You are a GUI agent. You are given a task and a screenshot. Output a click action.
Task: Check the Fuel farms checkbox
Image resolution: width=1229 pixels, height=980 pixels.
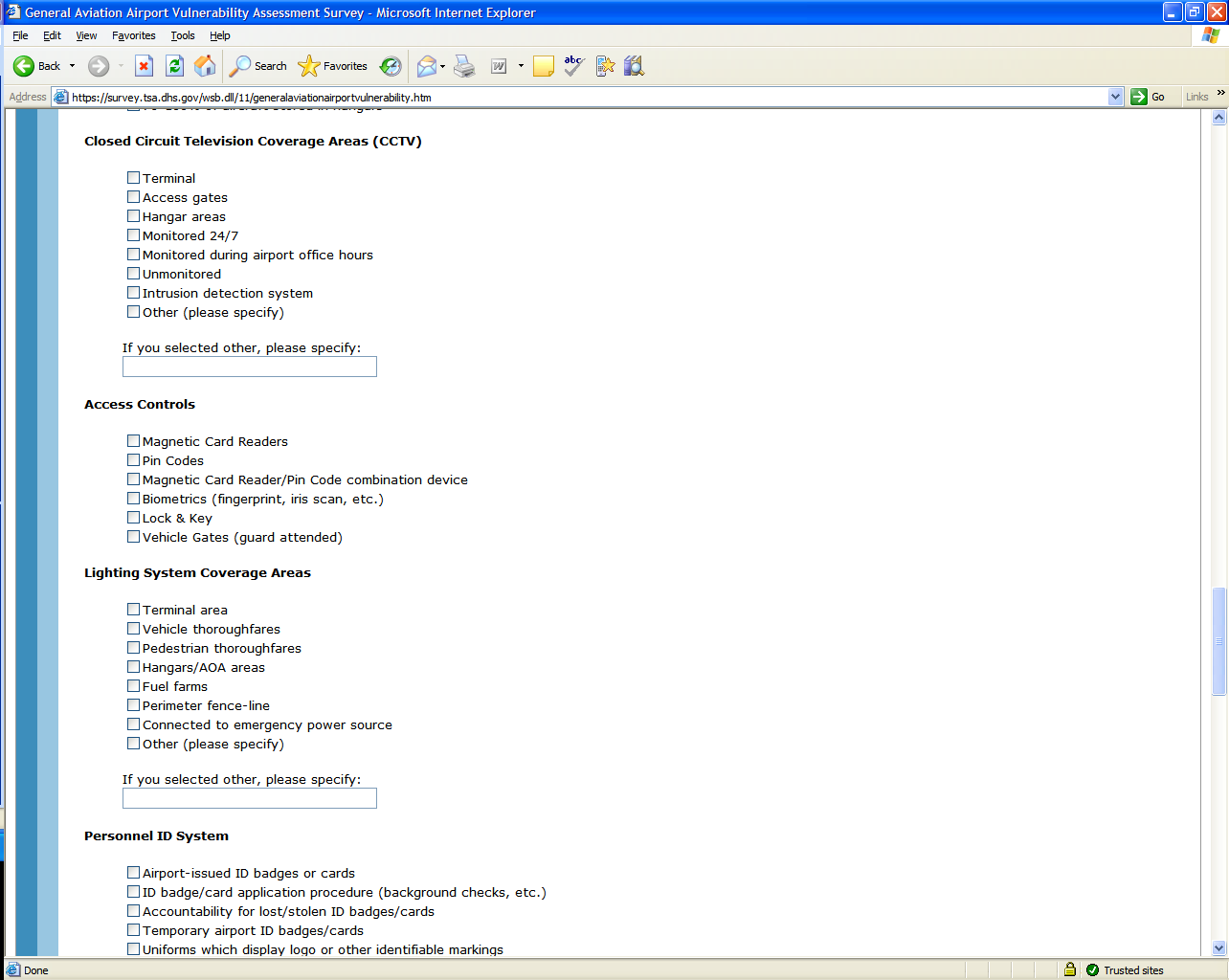click(134, 686)
